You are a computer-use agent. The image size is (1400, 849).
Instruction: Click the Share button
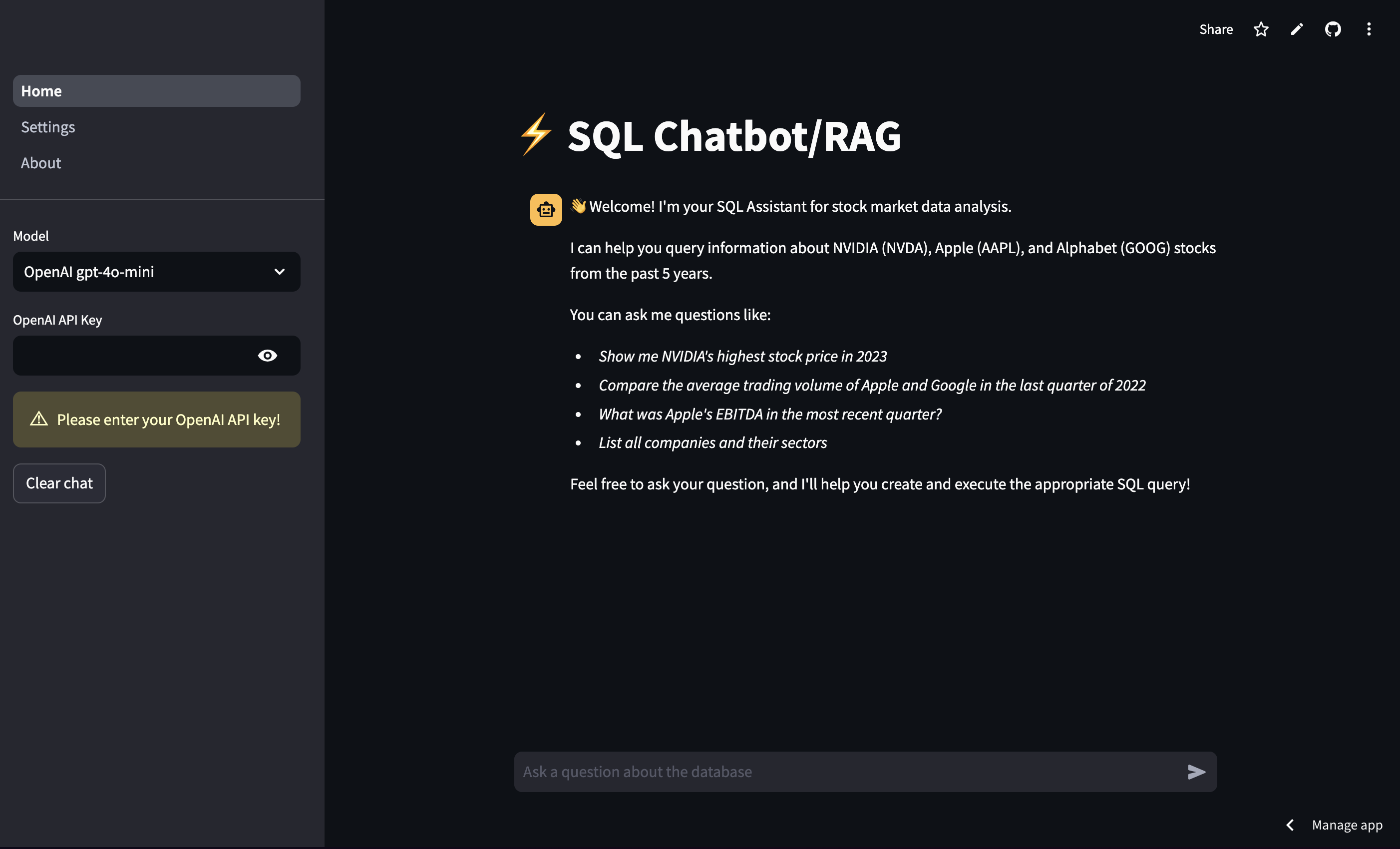1216,29
